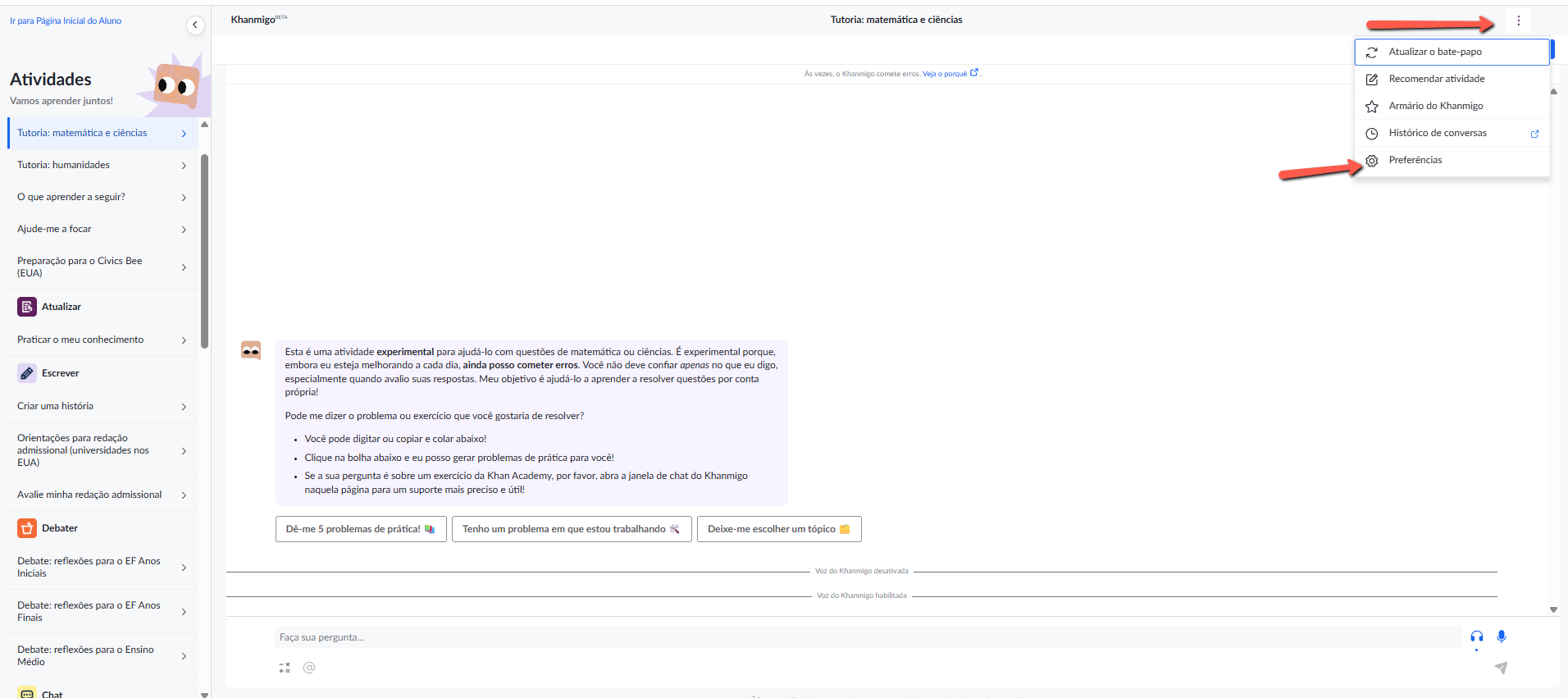Expand Preparação para o Civics Bee chevron

tap(184, 267)
